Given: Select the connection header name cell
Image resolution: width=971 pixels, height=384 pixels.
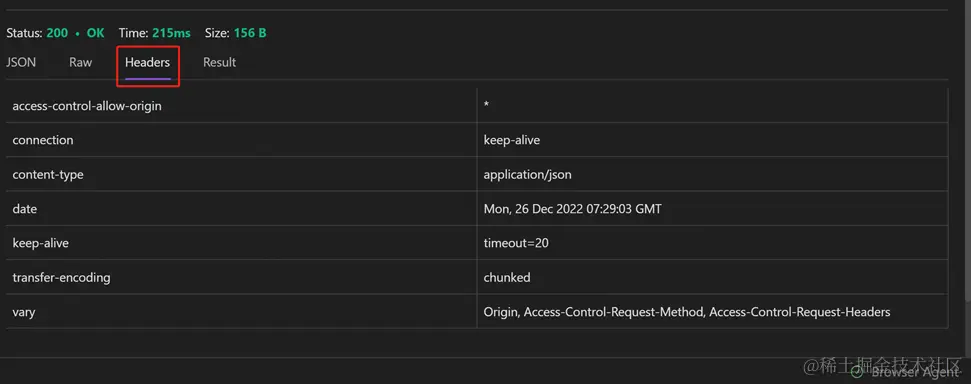Looking at the screenshot, I should coord(242,140).
